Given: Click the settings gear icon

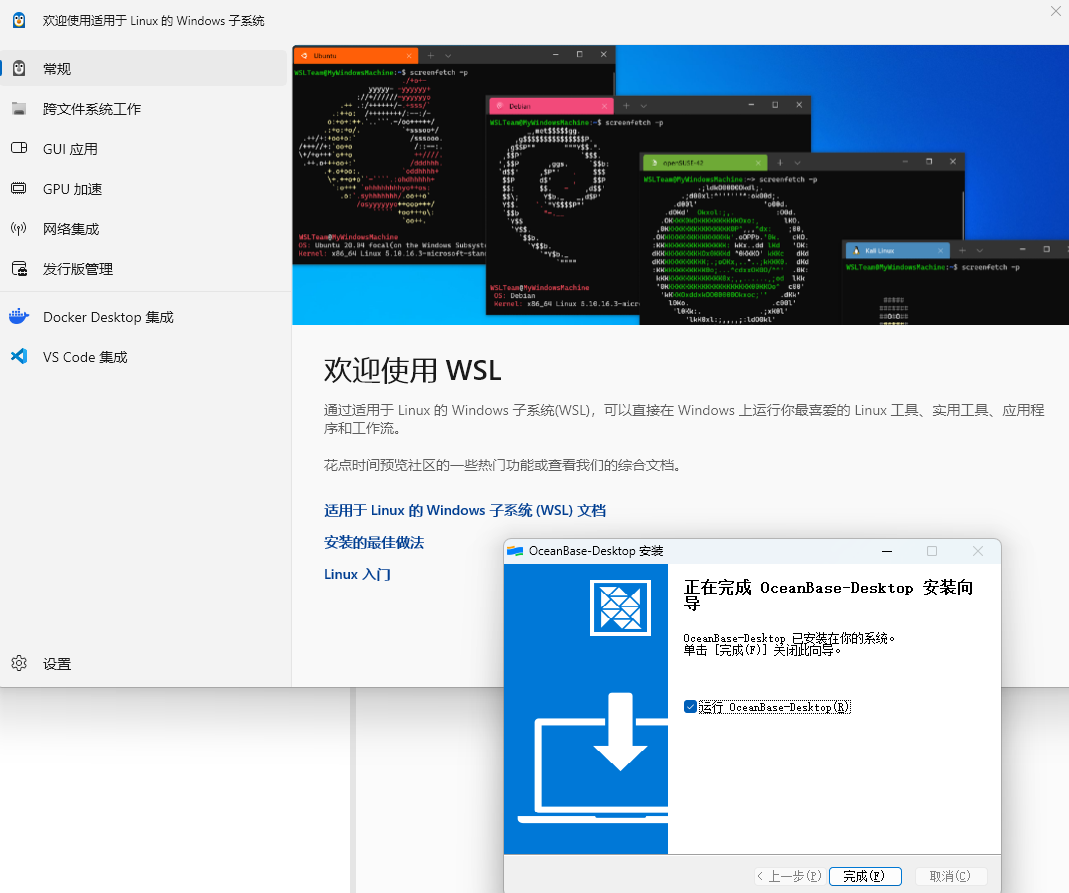Looking at the screenshot, I should (x=19, y=663).
